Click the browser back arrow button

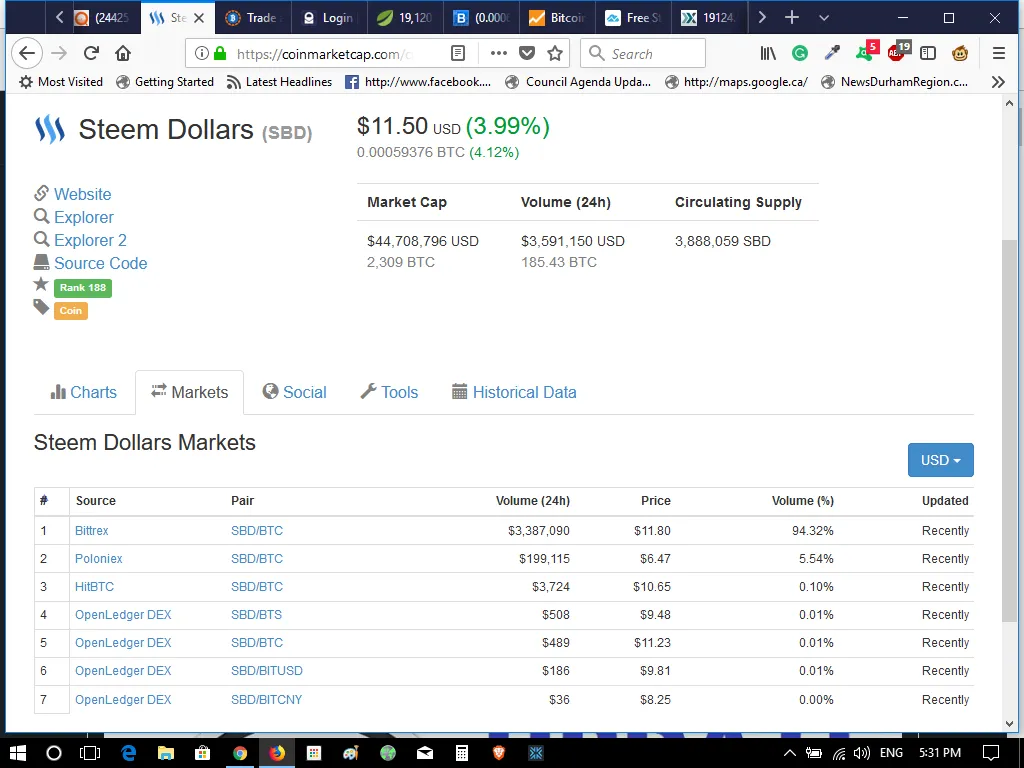pos(27,54)
